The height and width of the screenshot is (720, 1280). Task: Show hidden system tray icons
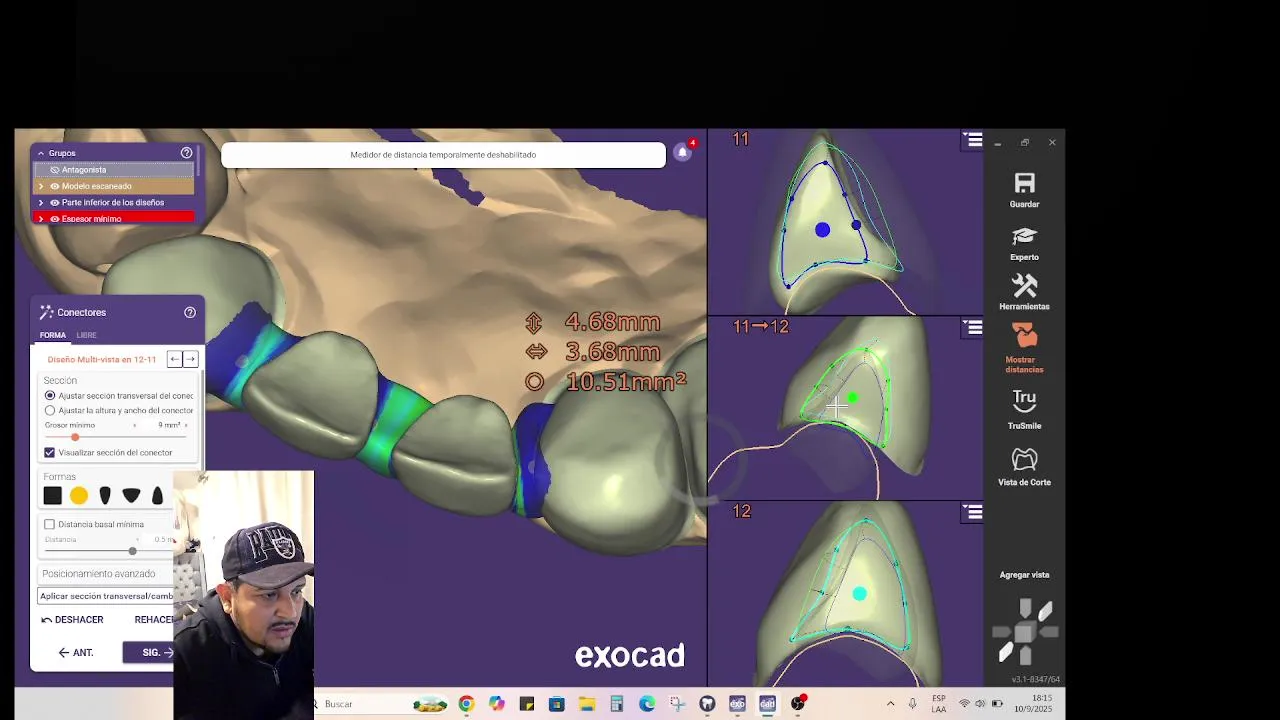click(x=890, y=704)
